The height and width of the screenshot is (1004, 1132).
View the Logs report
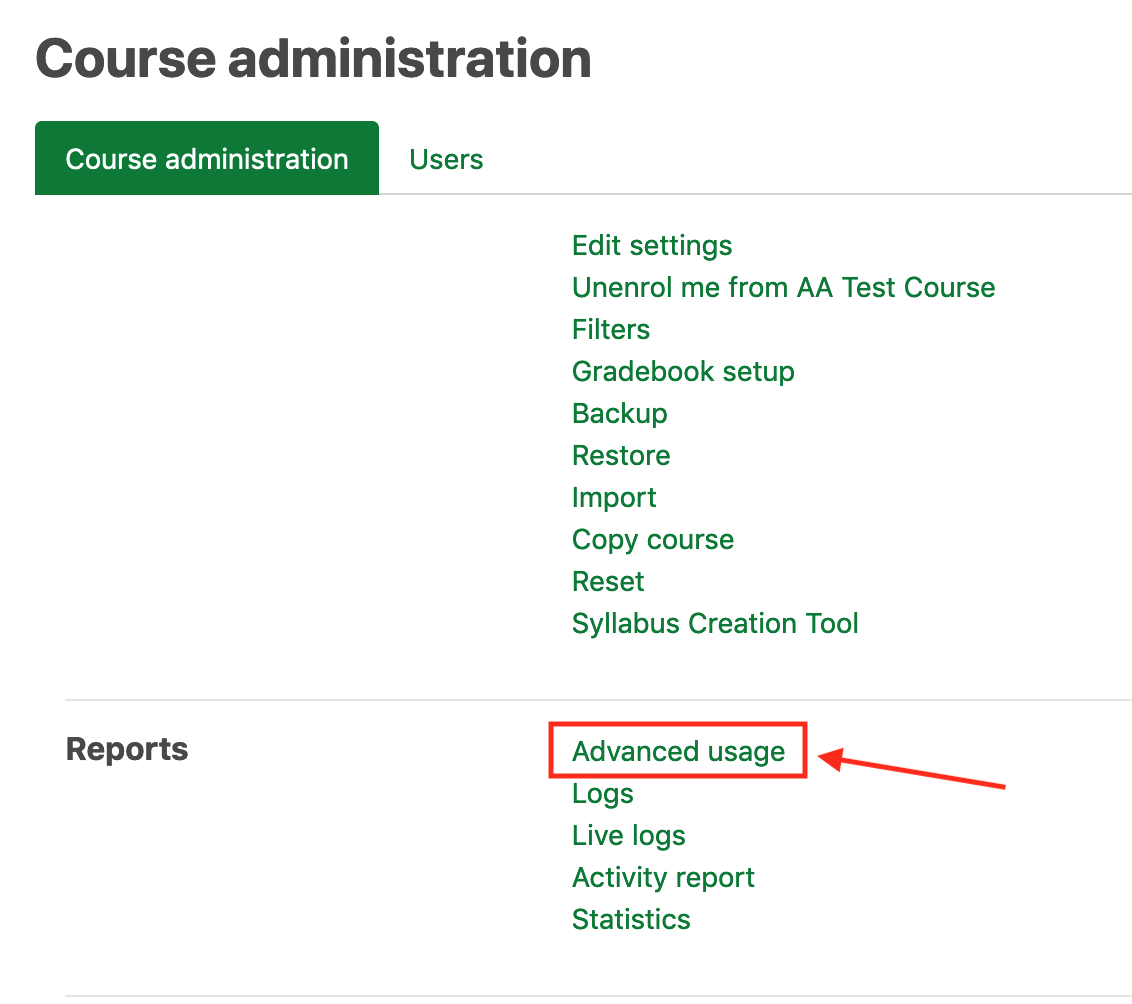coord(603,794)
